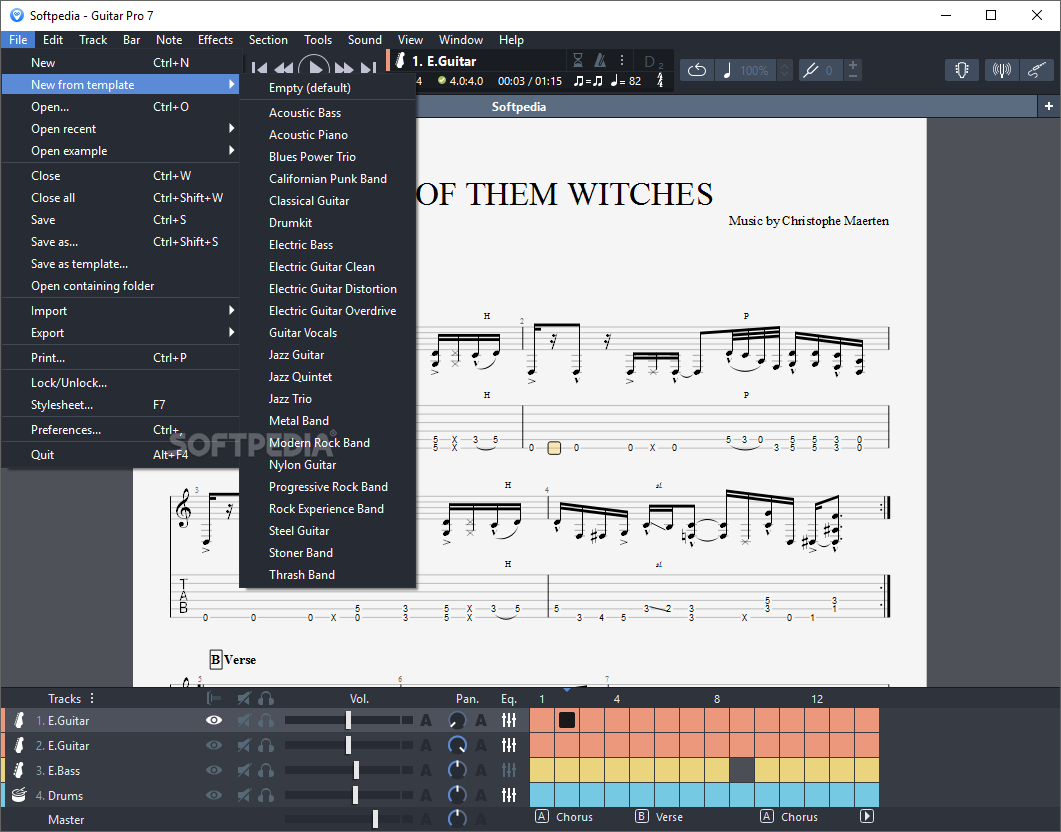This screenshot has height=832, width=1061.
Task: Mute the 4. Drums track
Action: [x=244, y=795]
